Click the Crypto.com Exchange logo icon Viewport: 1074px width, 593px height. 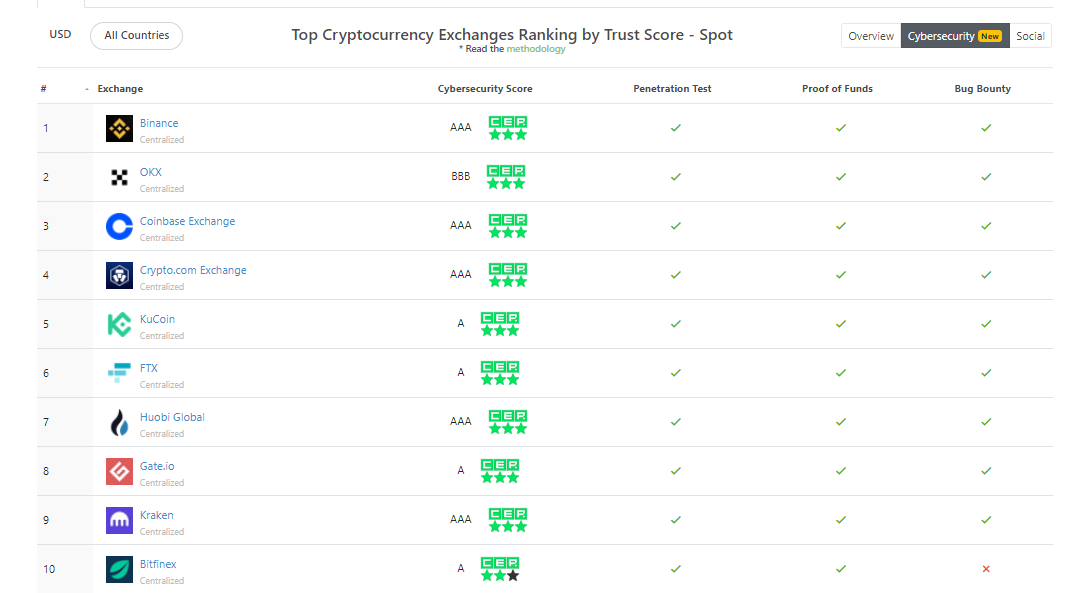119,275
